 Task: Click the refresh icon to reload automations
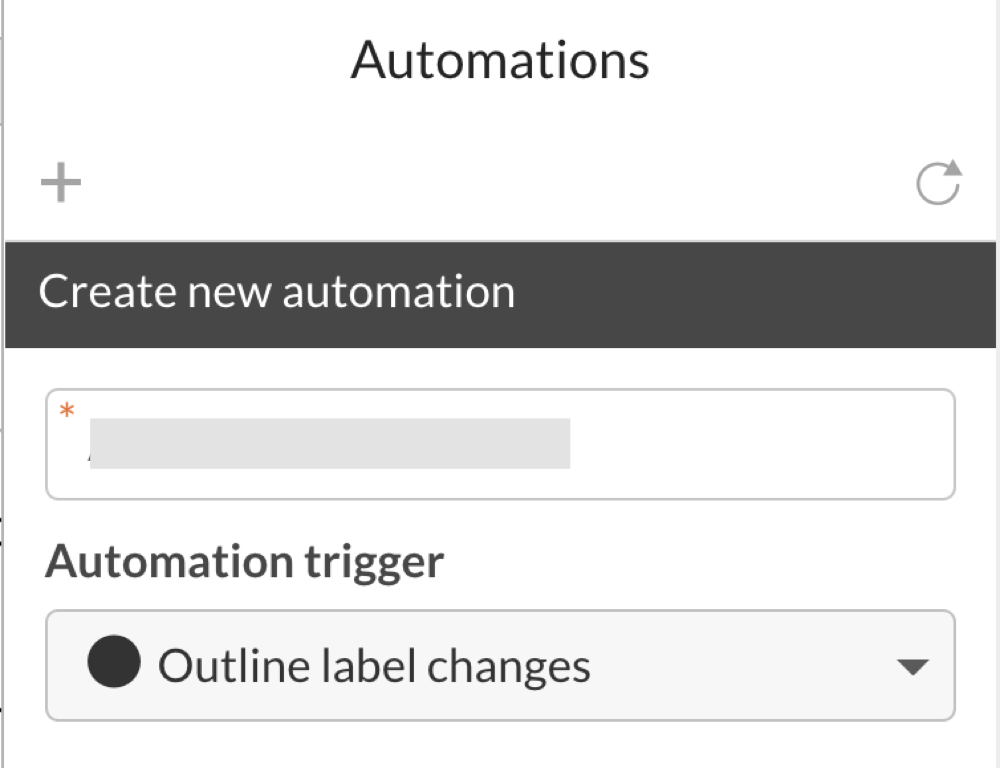tap(938, 181)
